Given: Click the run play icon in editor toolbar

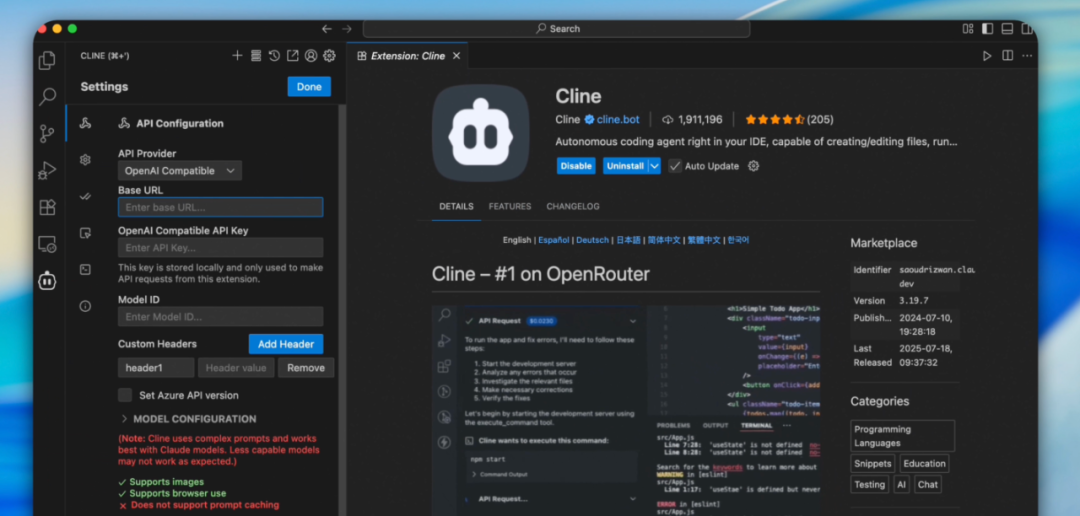Looking at the screenshot, I should click(987, 56).
